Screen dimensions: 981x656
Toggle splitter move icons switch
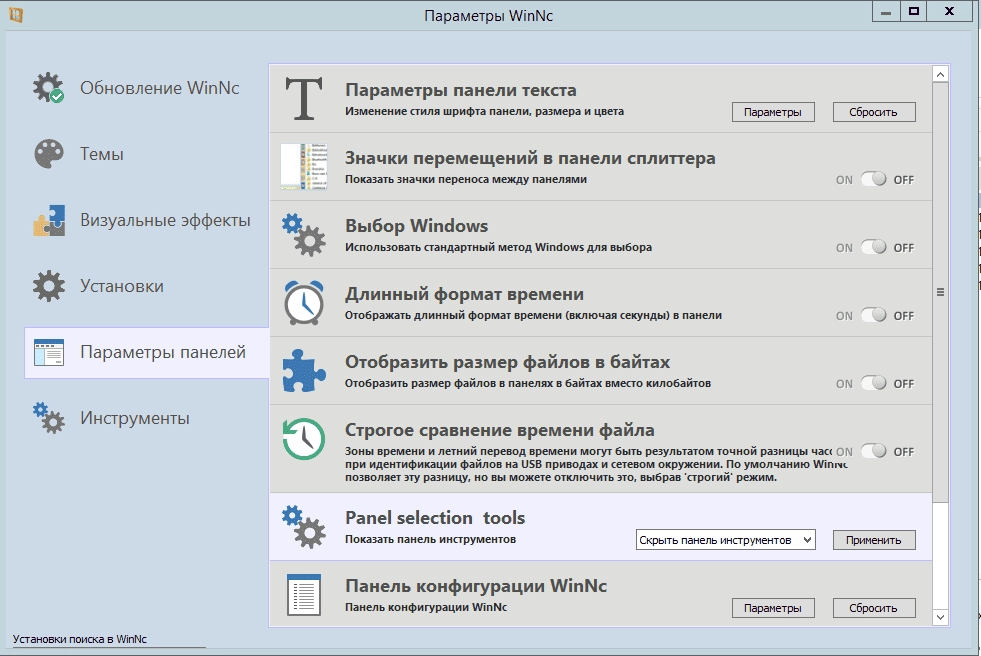tap(873, 179)
